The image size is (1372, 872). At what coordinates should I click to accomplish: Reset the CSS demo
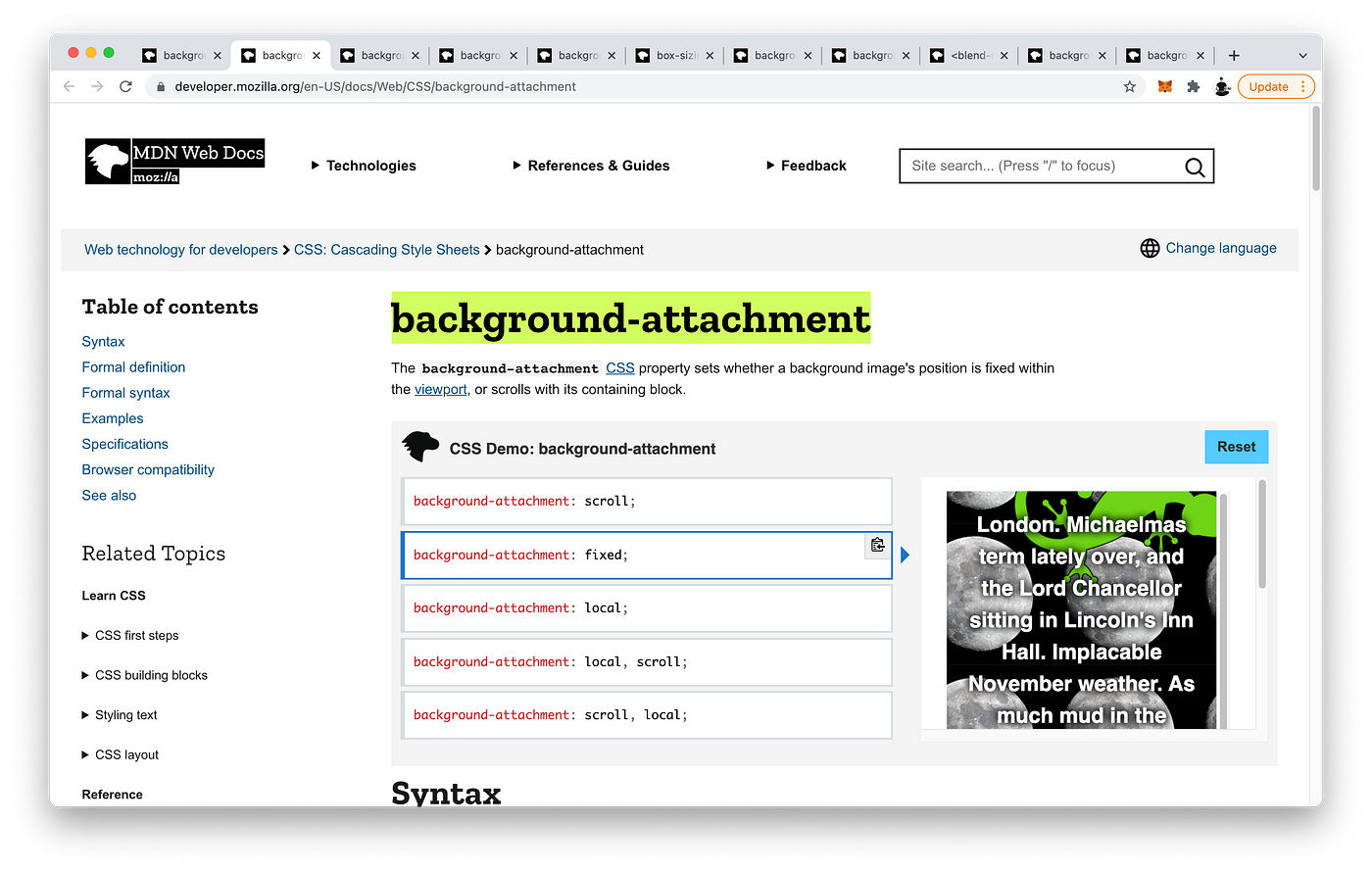pos(1236,447)
